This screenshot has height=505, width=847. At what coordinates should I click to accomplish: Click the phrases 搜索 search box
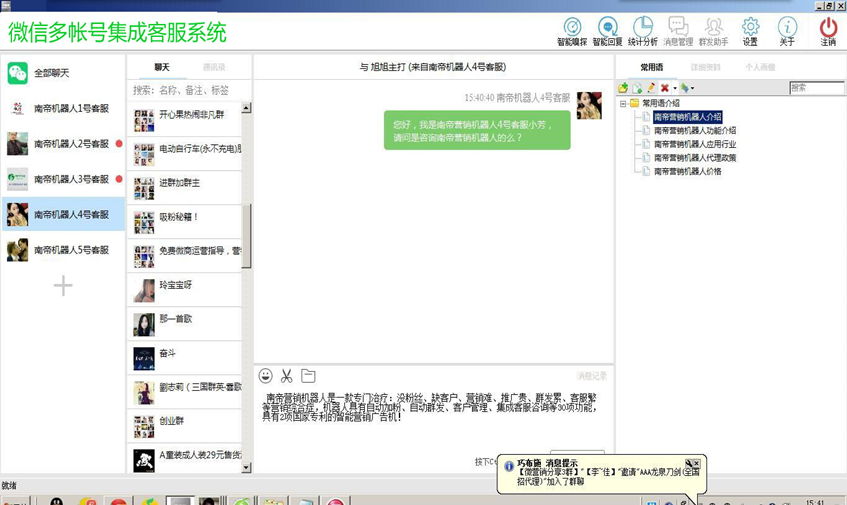(817, 87)
